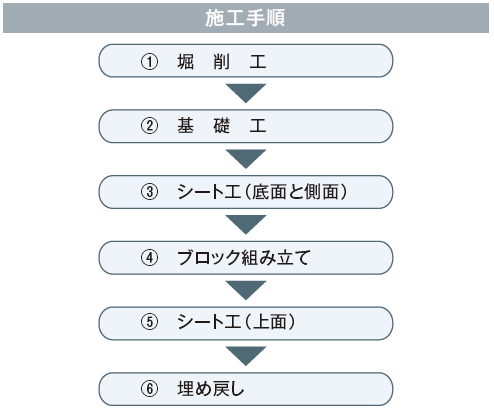Click the 掘削工 text label
This screenshot has height=411, width=494.
click(222, 62)
